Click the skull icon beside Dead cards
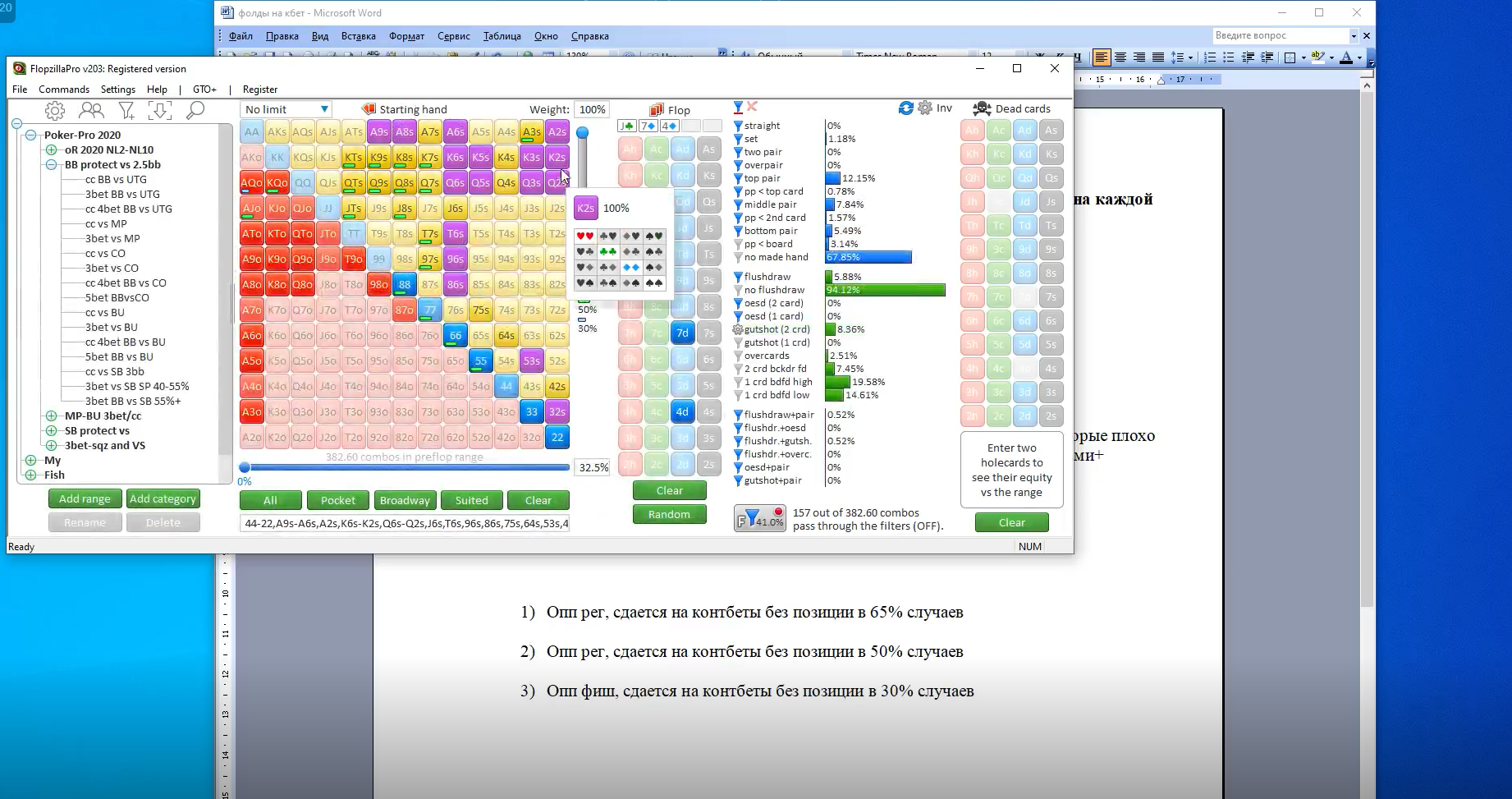Viewport: 1512px width, 799px height. (982, 108)
